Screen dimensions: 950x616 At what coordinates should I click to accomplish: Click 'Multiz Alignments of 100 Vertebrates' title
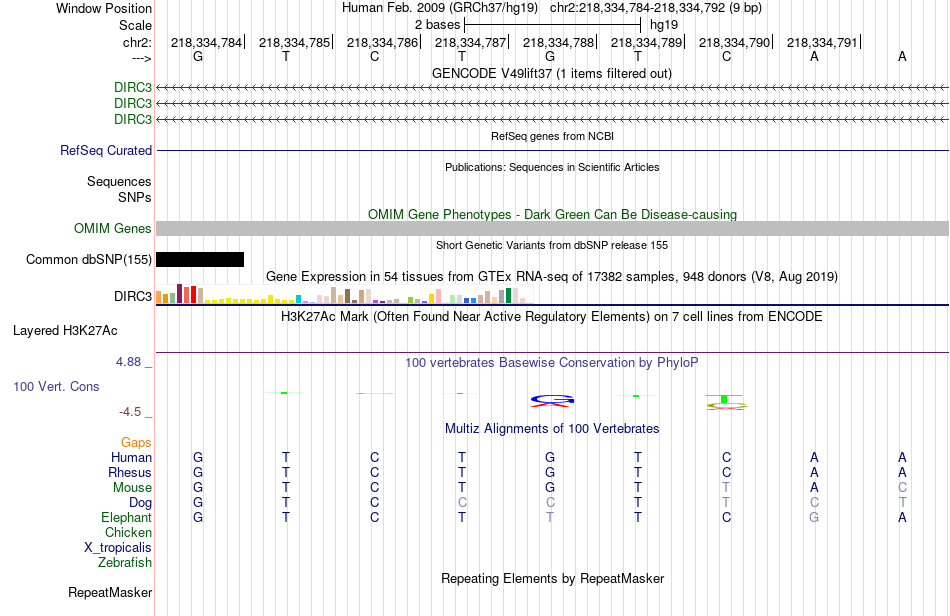click(552, 429)
